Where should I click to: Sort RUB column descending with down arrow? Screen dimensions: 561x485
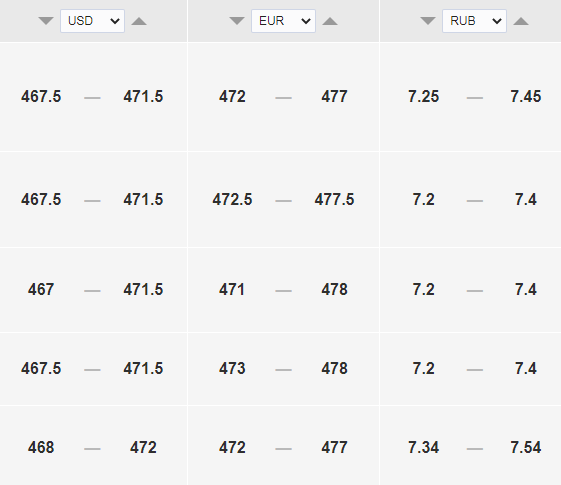click(428, 21)
